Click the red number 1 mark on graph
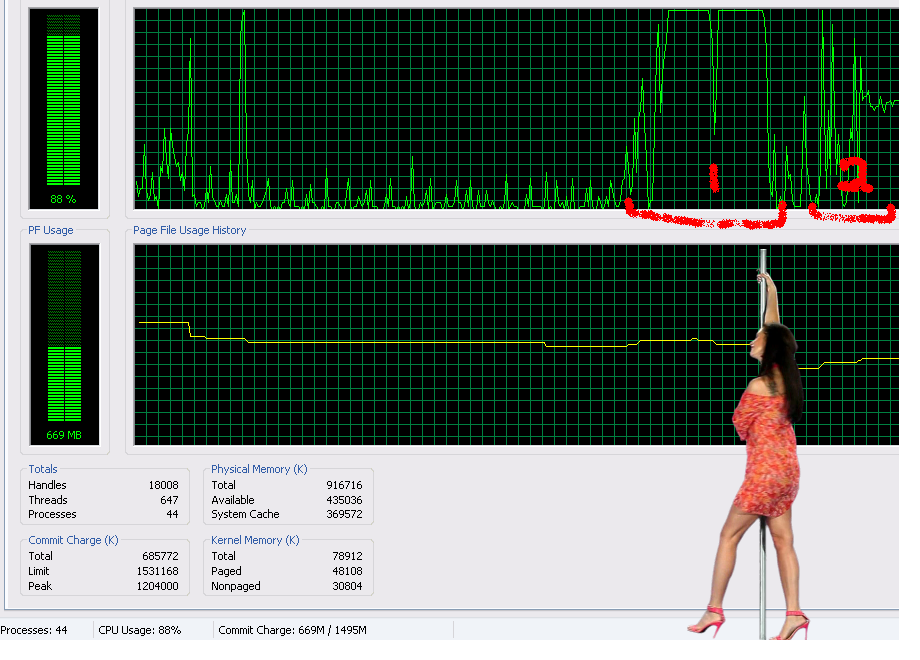The image size is (920, 660). pyautogui.click(x=713, y=177)
